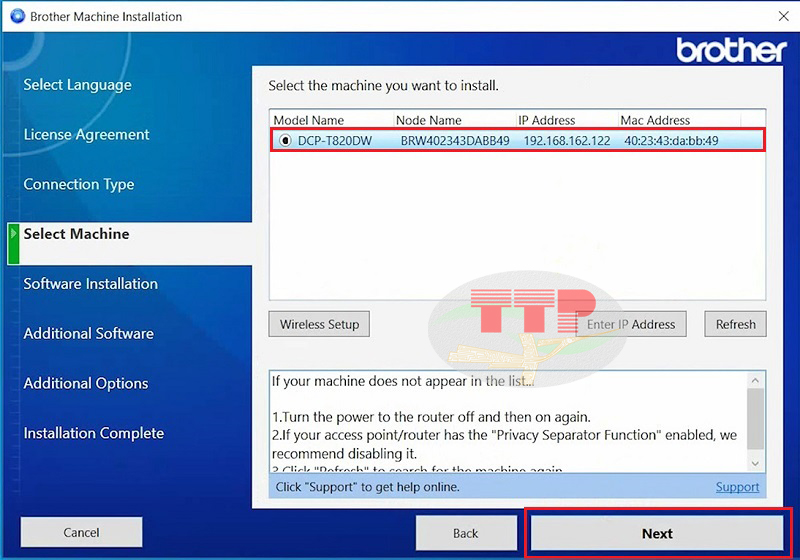Close the Brother Machine Installation window
The height and width of the screenshot is (560, 800).
(x=784, y=16)
